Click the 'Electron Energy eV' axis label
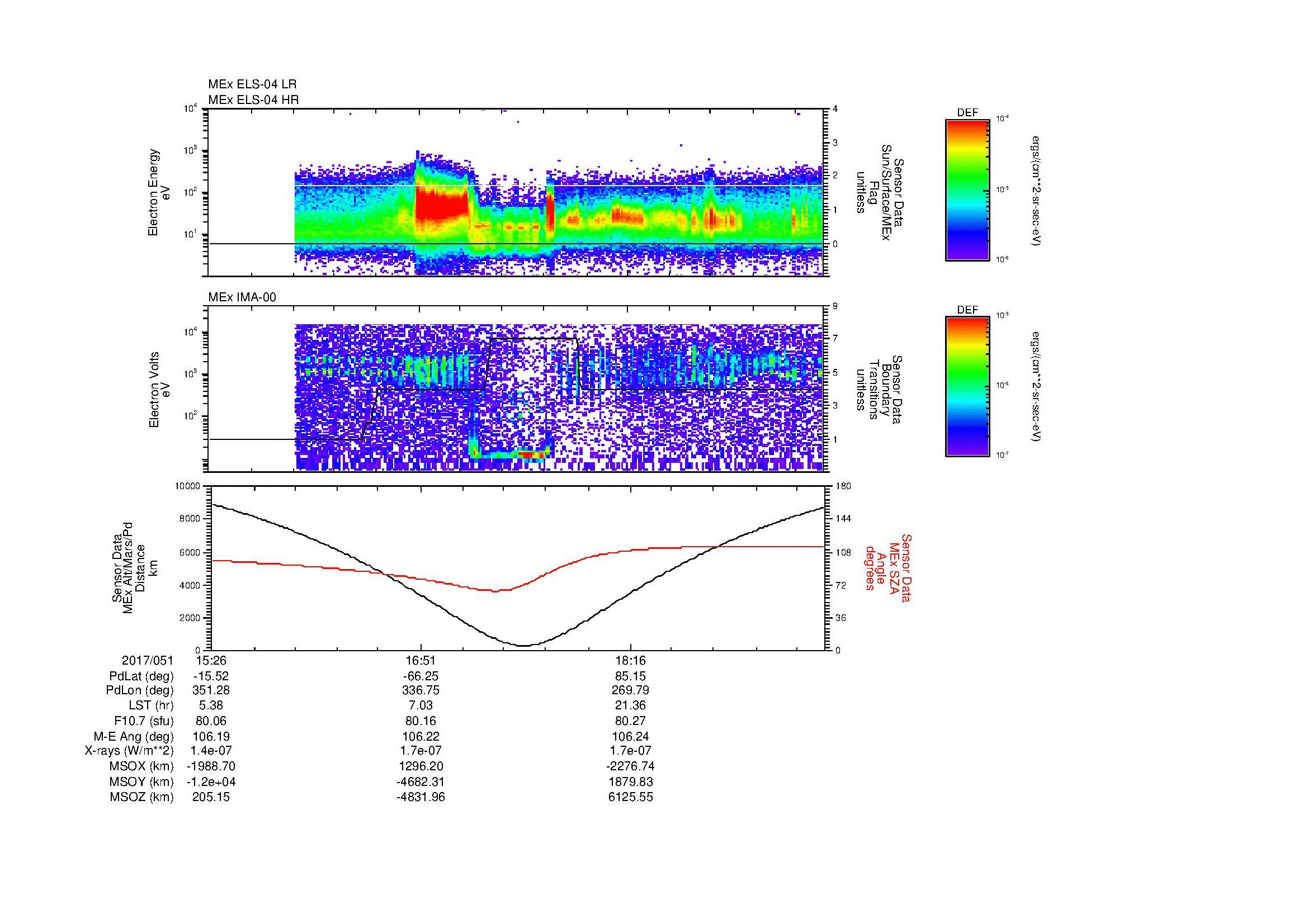Image resolution: width=1308 pixels, height=924 pixels. click(159, 192)
